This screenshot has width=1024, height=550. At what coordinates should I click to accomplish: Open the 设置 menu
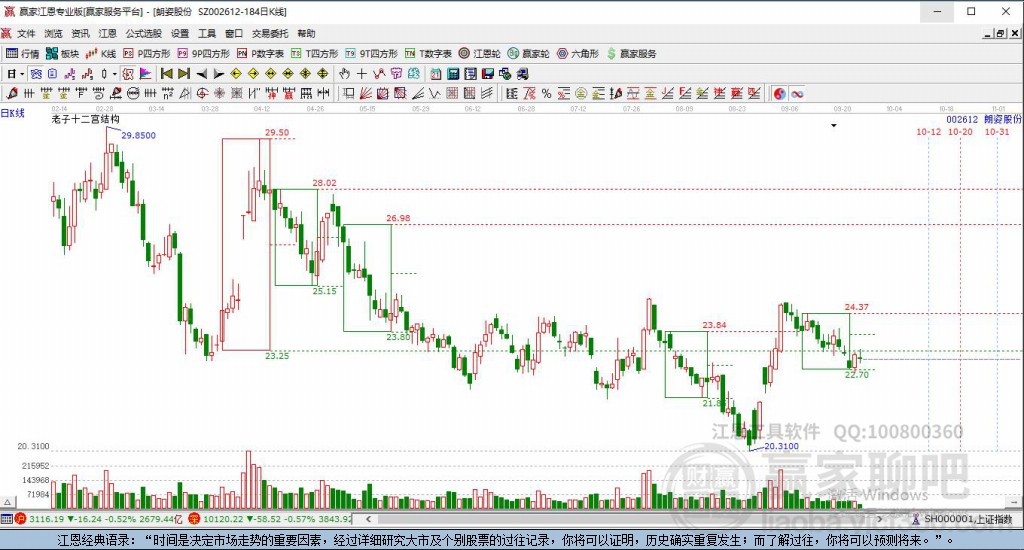tap(180, 33)
